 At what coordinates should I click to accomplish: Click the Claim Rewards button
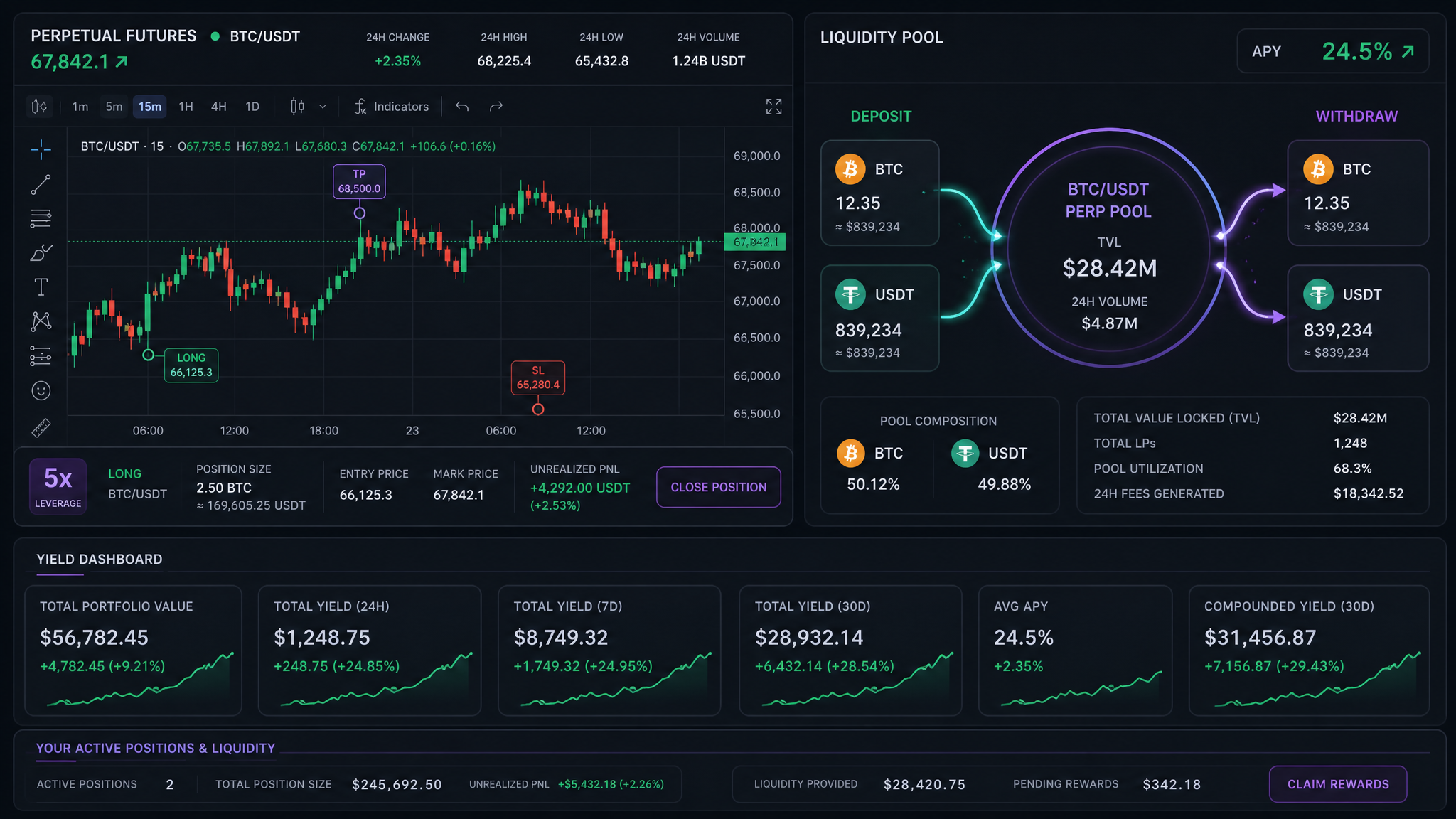(x=1338, y=784)
